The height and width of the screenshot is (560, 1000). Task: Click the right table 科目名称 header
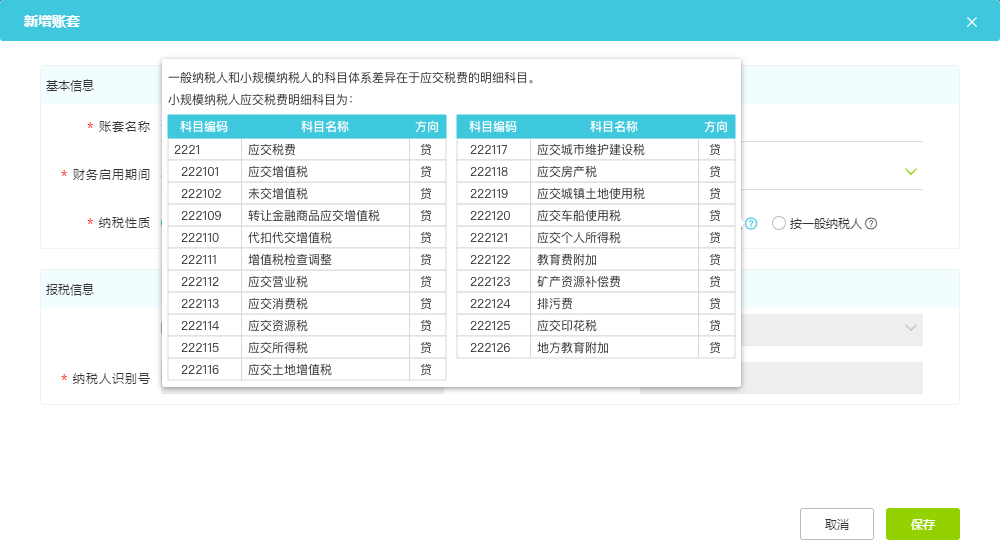click(x=614, y=127)
